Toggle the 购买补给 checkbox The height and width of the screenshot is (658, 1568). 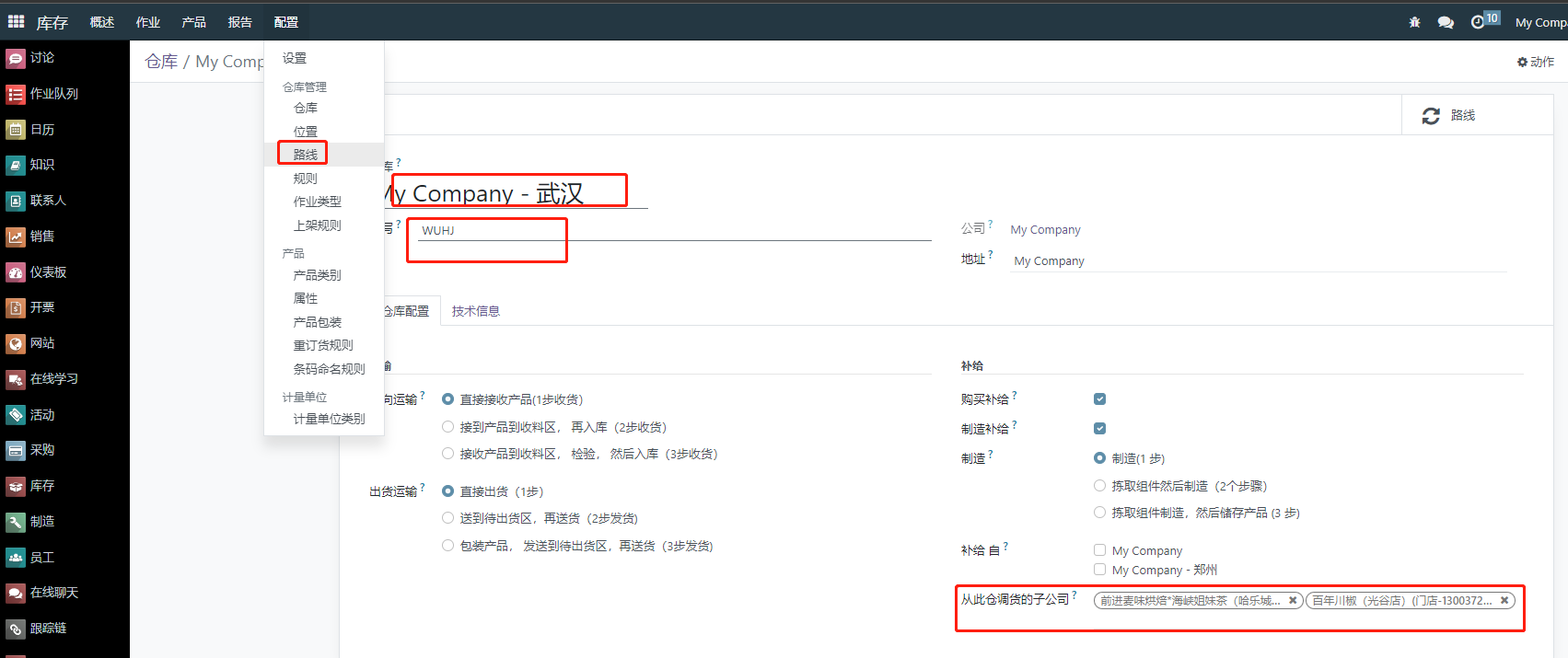click(1099, 399)
